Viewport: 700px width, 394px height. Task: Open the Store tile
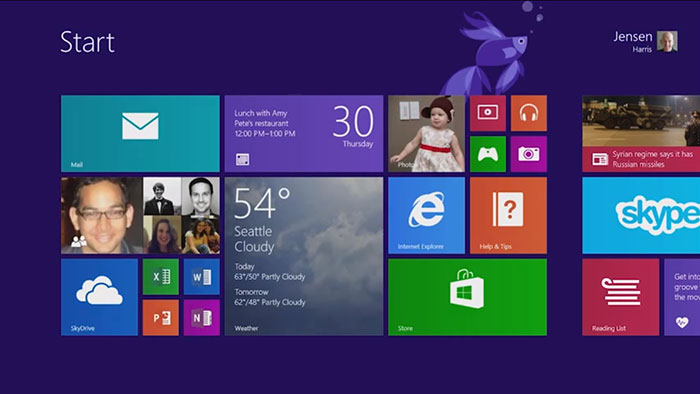click(x=467, y=297)
